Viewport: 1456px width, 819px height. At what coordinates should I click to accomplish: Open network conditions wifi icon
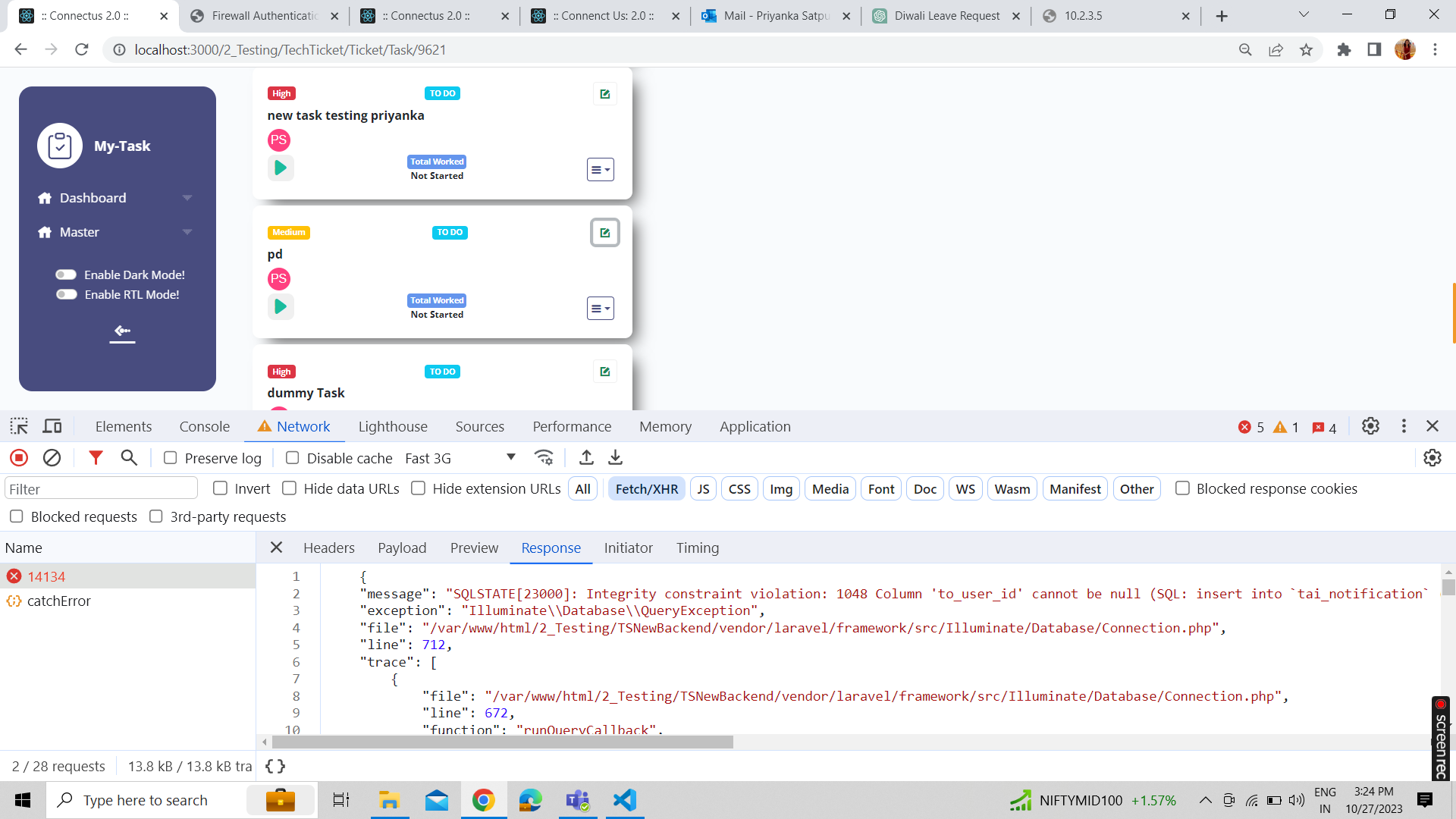pos(544,457)
